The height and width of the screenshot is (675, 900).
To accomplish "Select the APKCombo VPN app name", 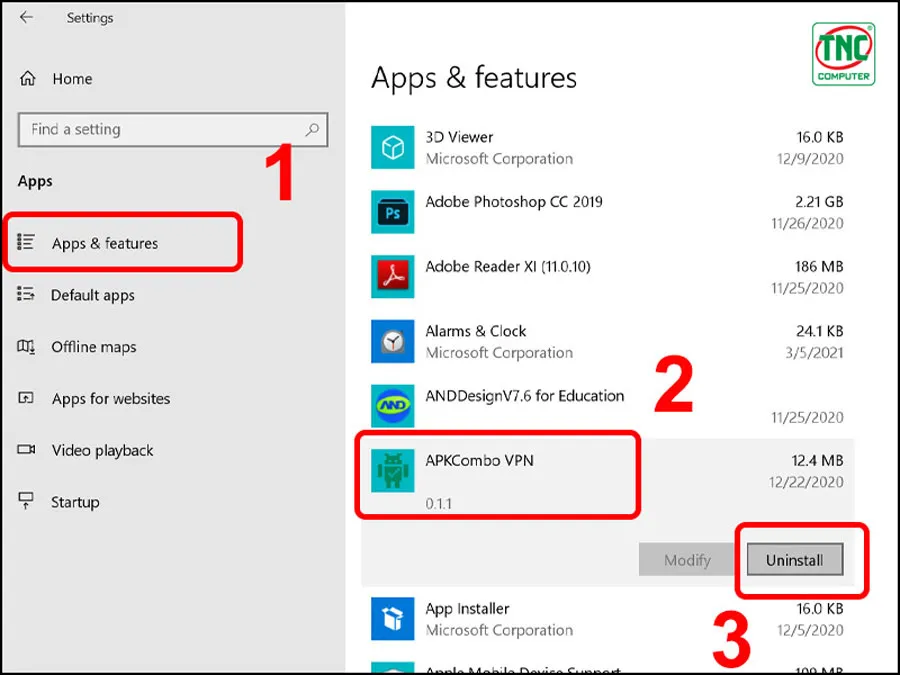I will (x=479, y=460).
